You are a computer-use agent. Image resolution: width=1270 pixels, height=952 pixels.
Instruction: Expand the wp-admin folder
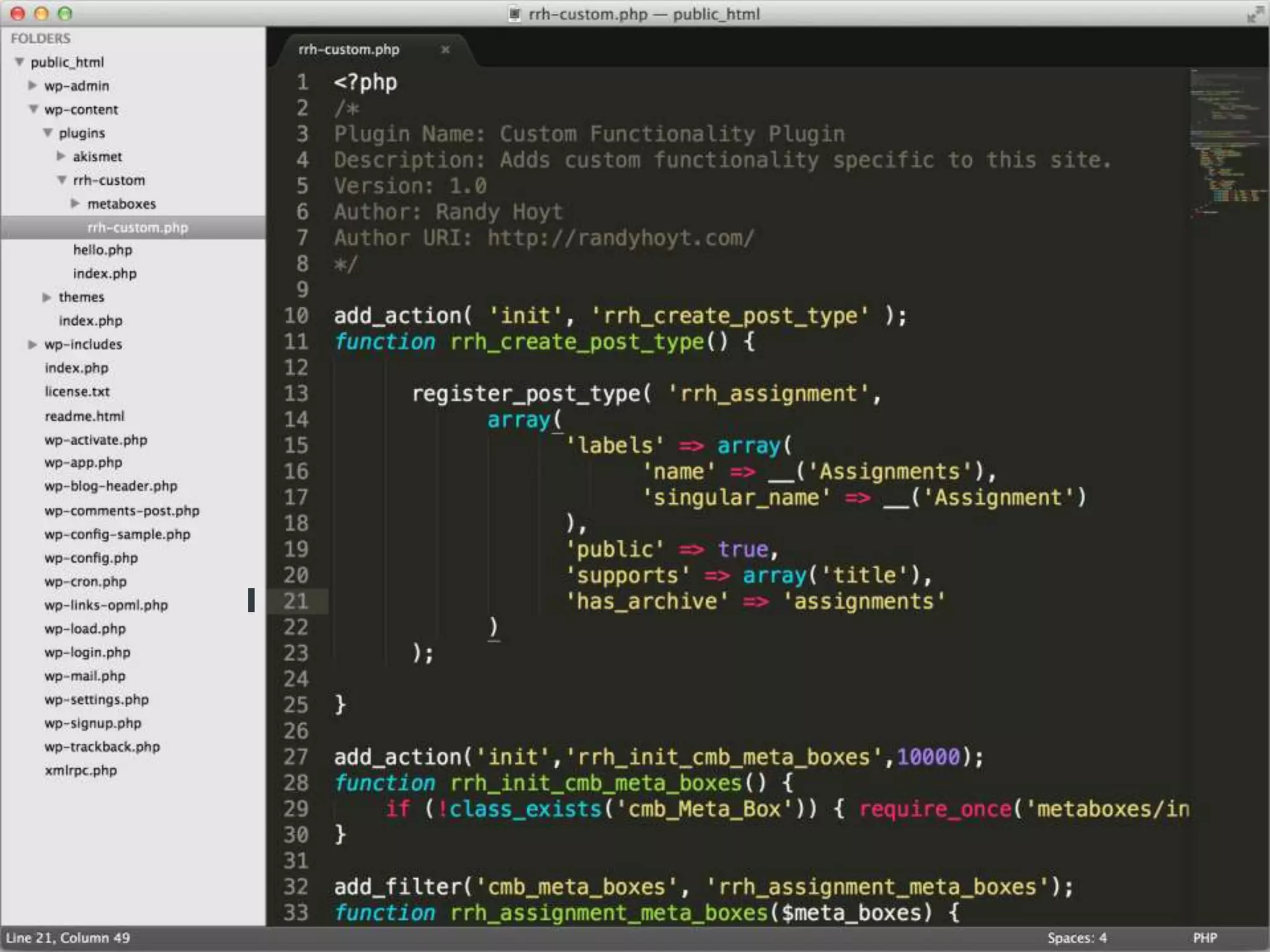[33, 86]
